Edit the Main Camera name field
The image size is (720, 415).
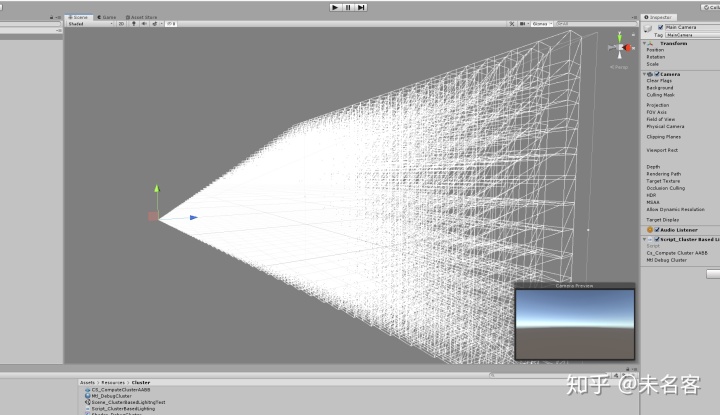pos(692,27)
